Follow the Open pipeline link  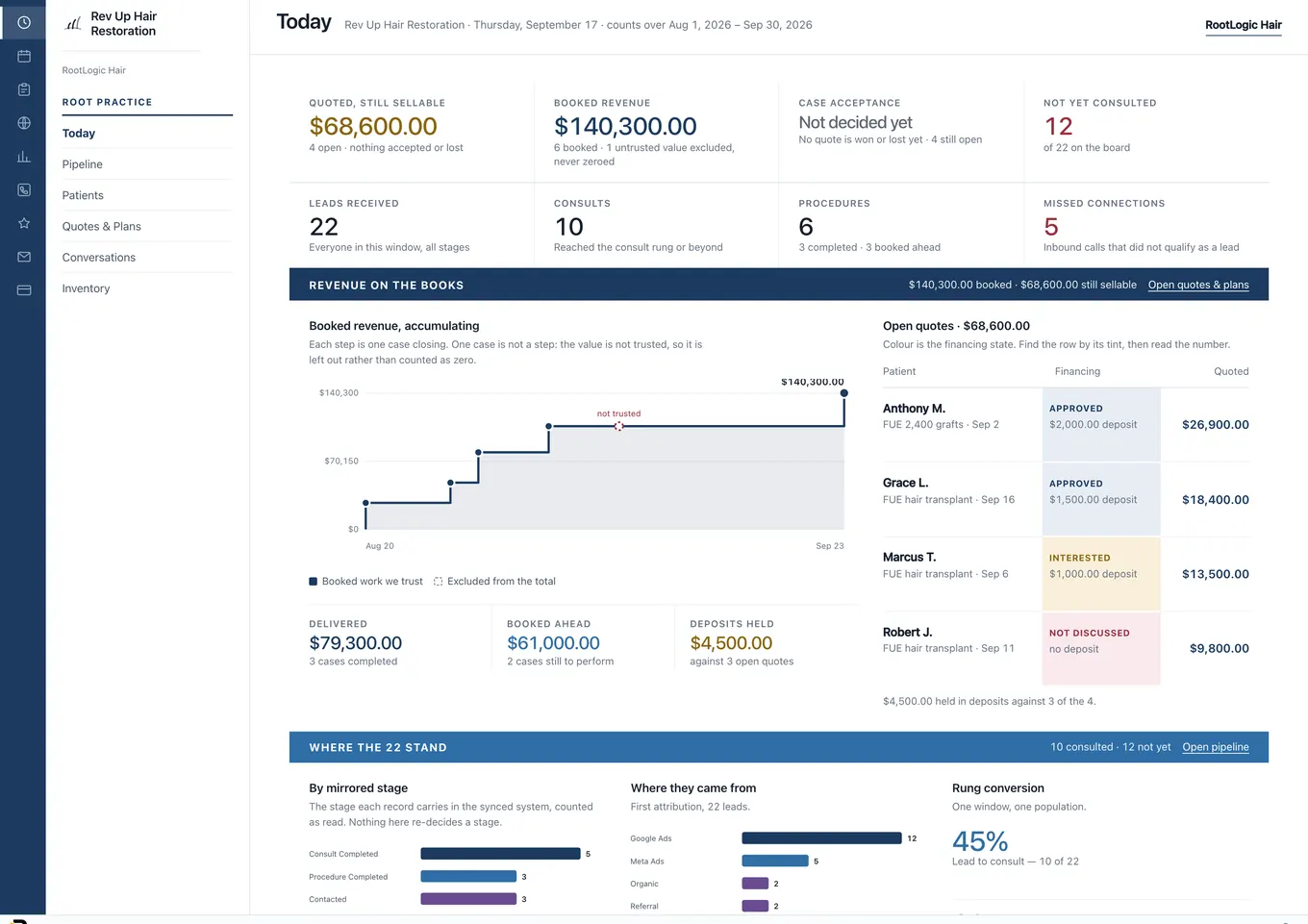pyautogui.click(x=1216, y=747)
